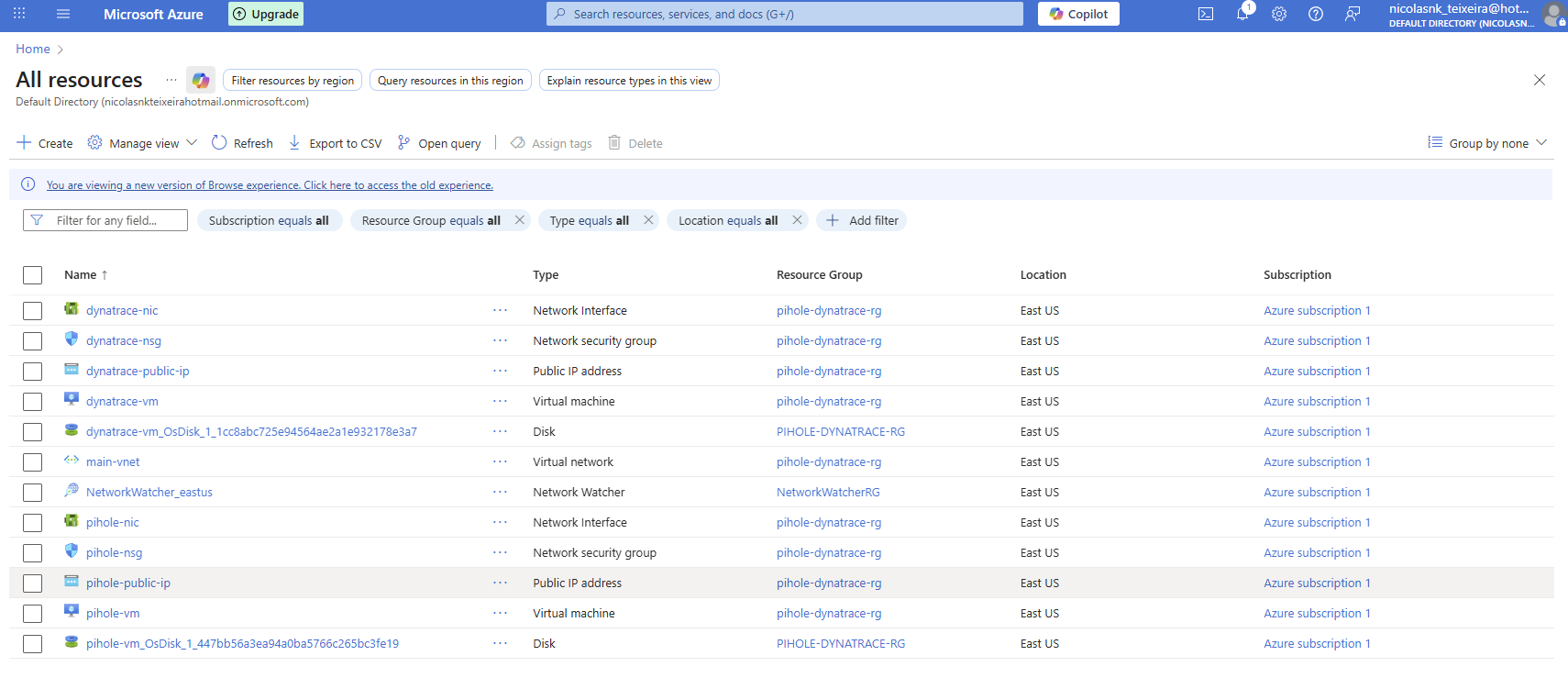Open portal settings gear icon

1279,14
